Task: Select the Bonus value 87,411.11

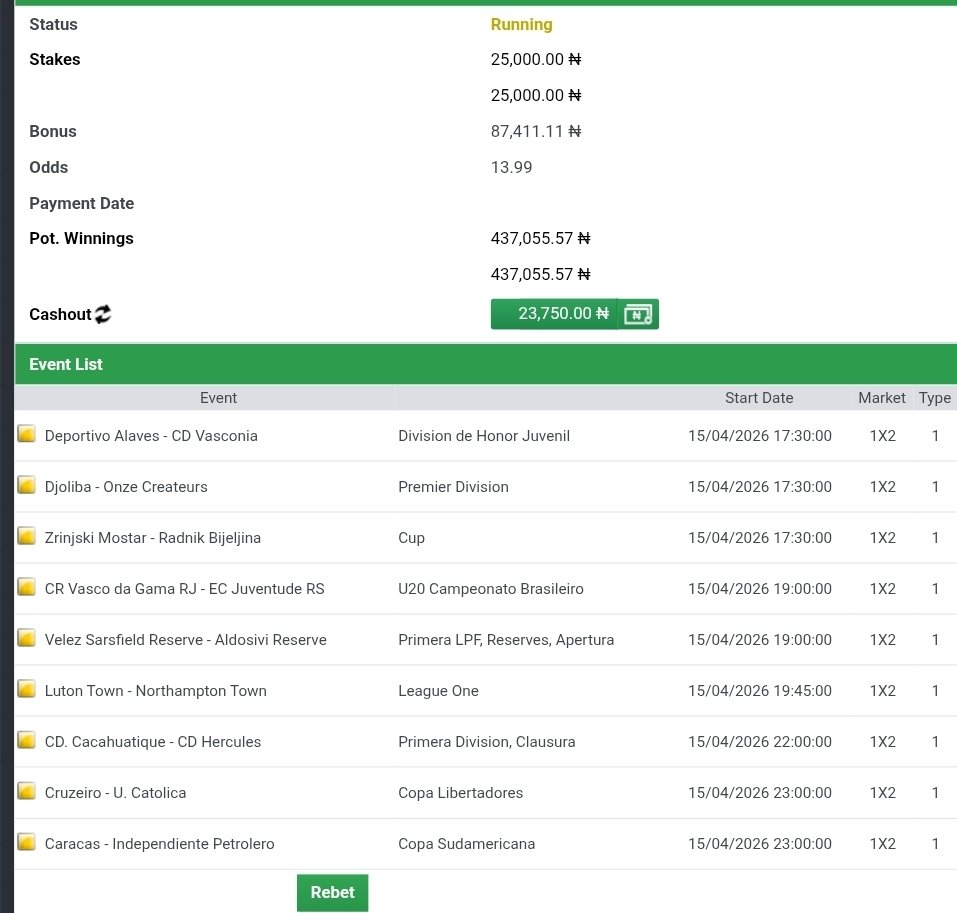Action: point(536,131)
